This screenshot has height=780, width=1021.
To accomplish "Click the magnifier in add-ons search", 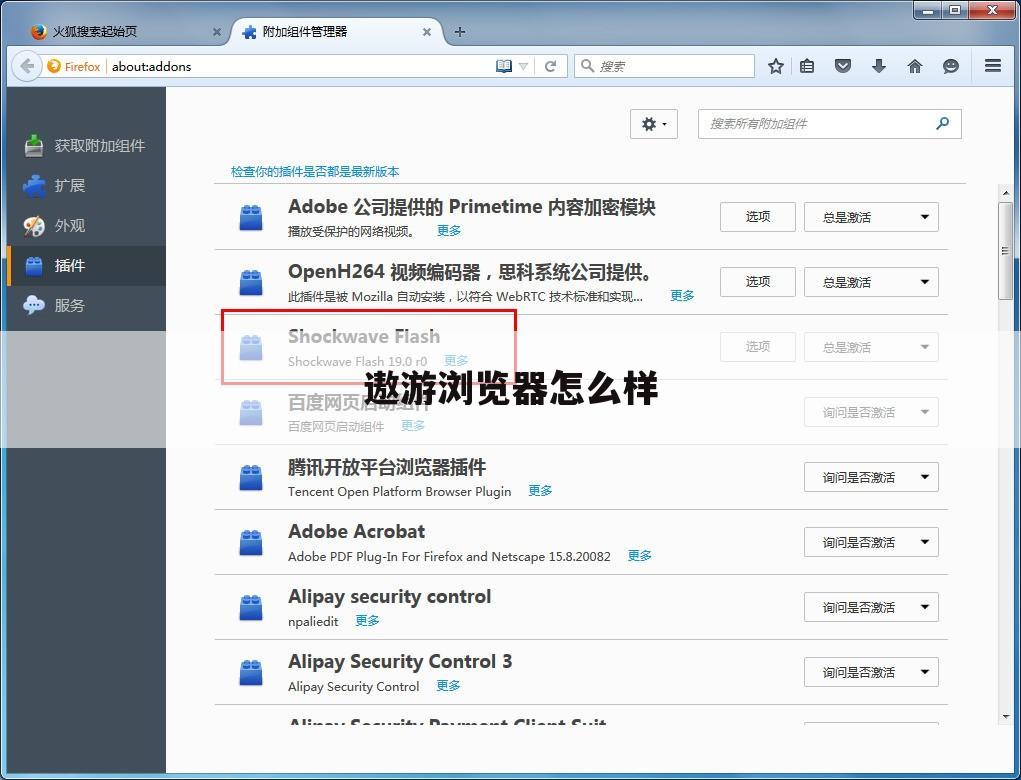I will 942,124.
